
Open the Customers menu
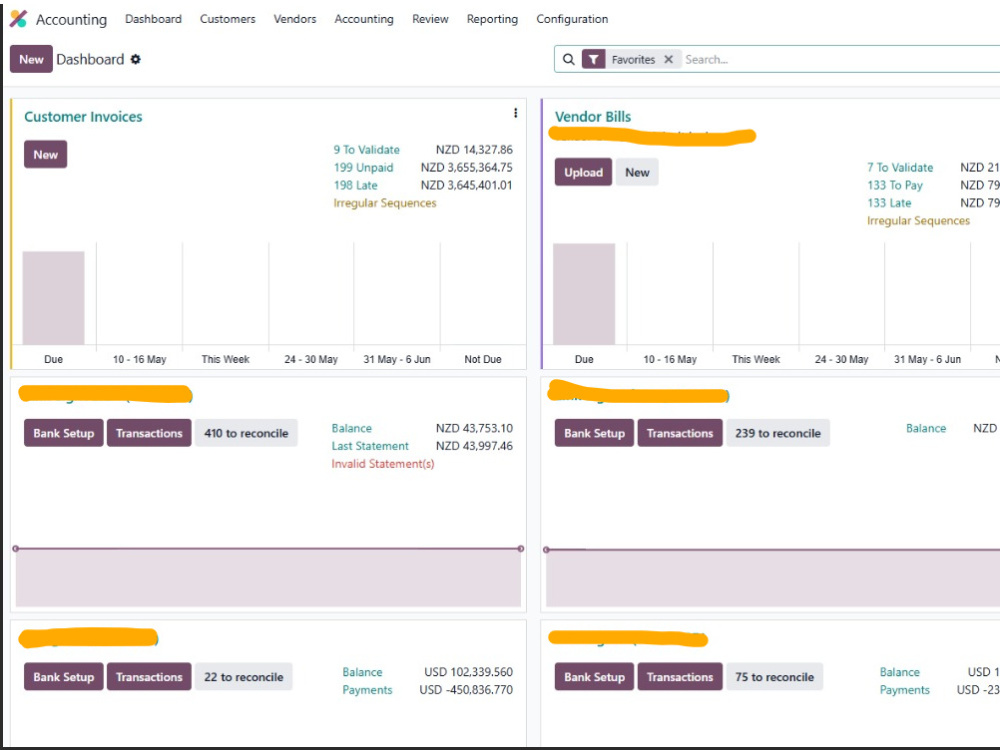(228, 19)
